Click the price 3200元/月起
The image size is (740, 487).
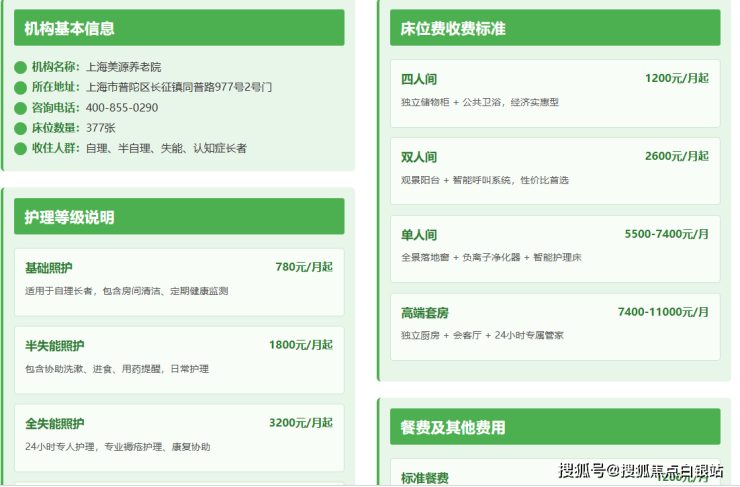tap(301, 422)
